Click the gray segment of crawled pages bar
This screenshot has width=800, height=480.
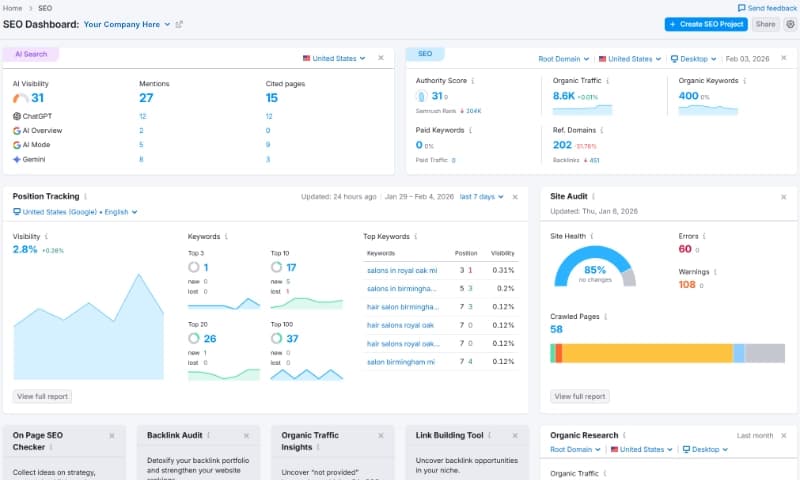[764, 353]
